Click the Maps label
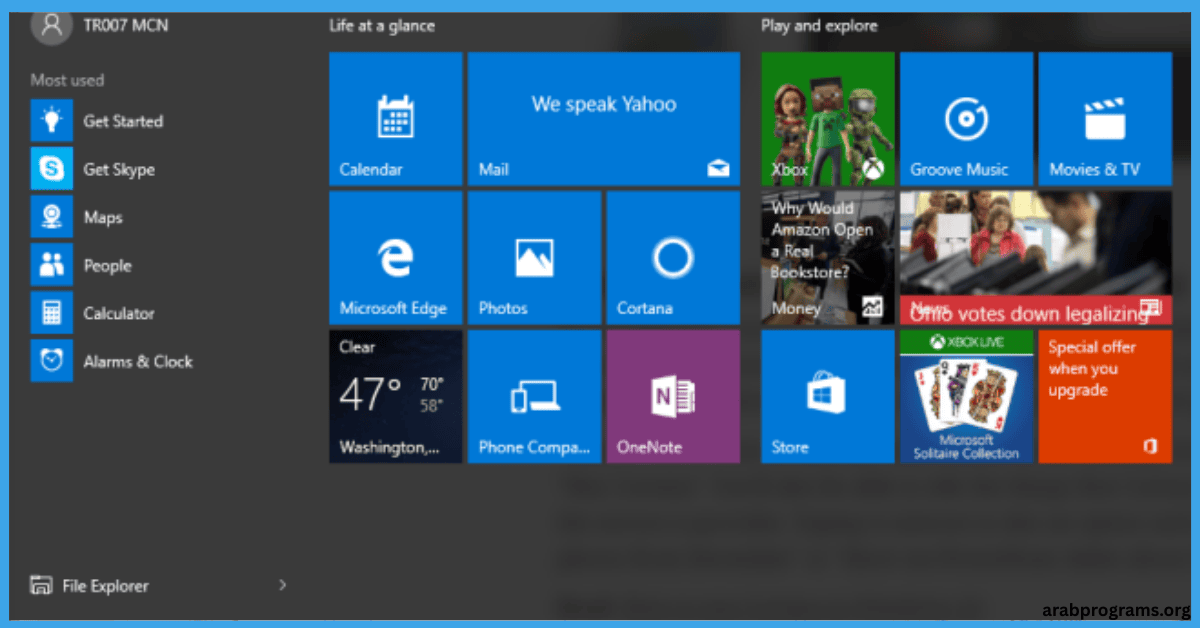The width and height of the screenshot is (1200, 628). 103,218
